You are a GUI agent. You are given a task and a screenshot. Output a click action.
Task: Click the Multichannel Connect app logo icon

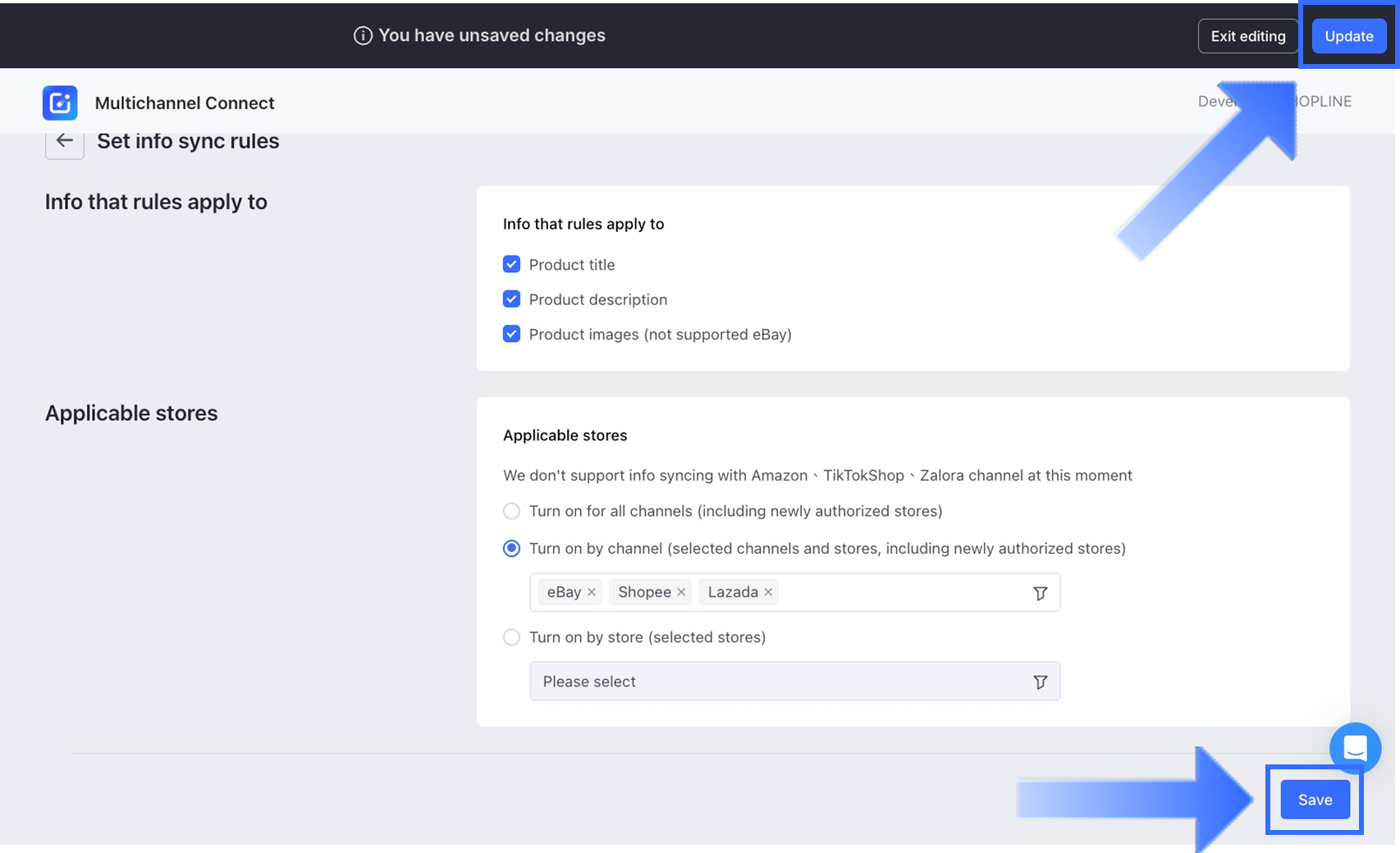coord(60,103)
